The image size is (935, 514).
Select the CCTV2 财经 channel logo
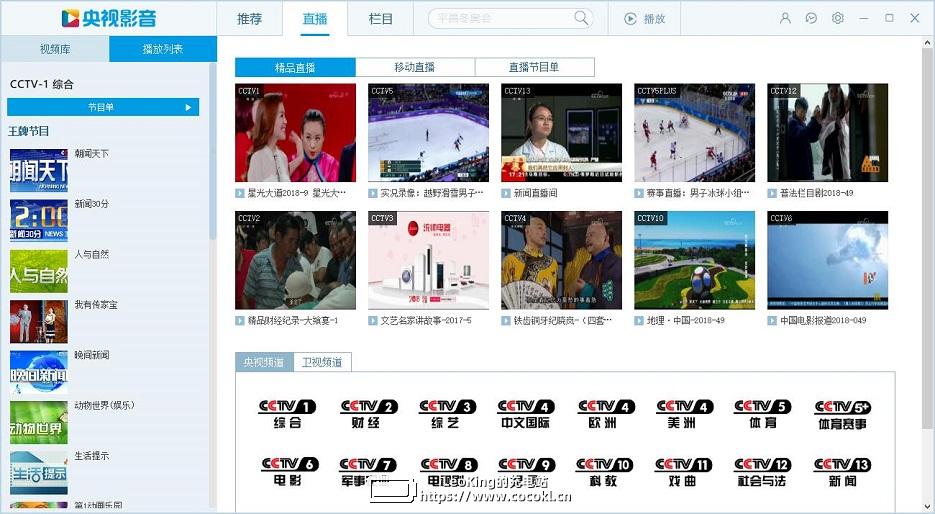pos(369,414)
